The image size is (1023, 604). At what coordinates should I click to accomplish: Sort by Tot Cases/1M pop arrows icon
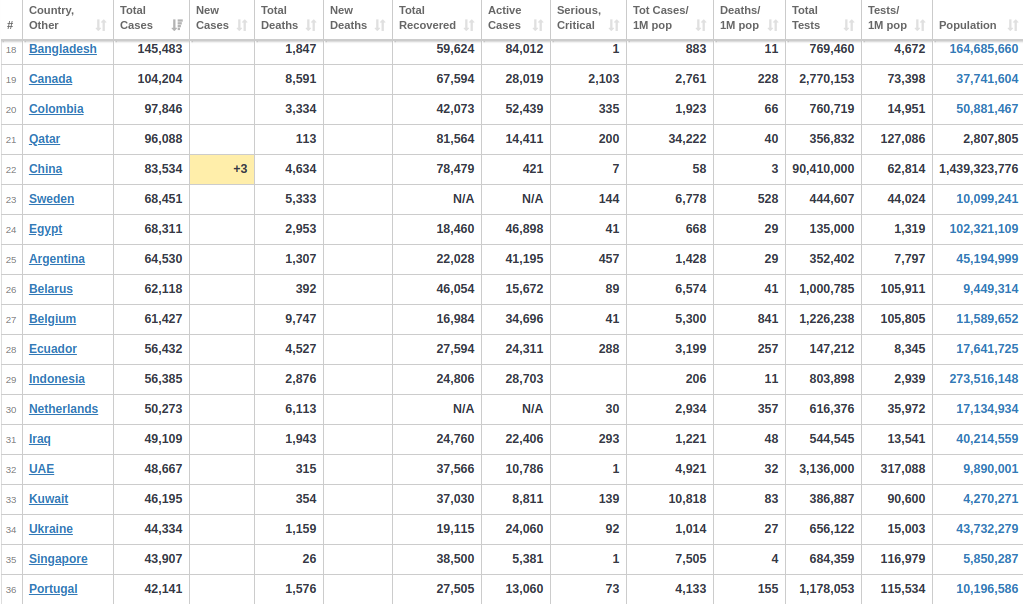[x=701, y=25]
